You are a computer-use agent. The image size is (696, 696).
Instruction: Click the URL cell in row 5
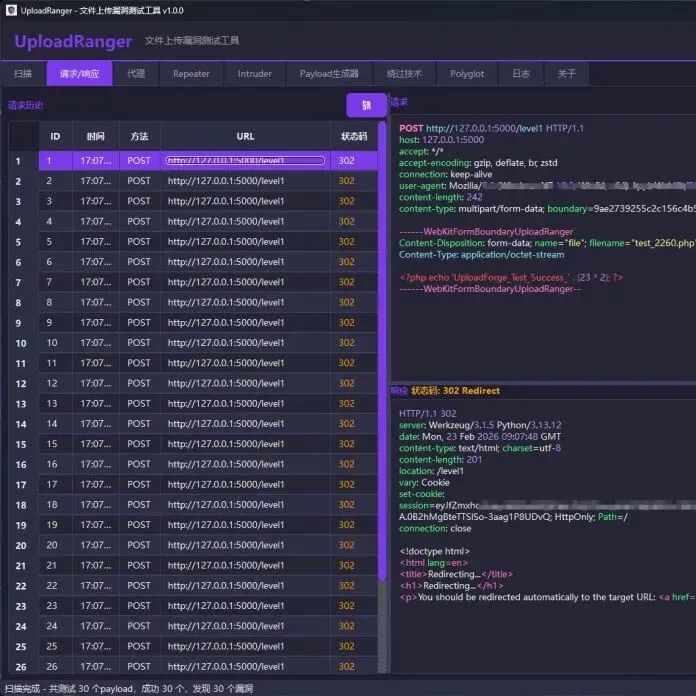[245, 242]
